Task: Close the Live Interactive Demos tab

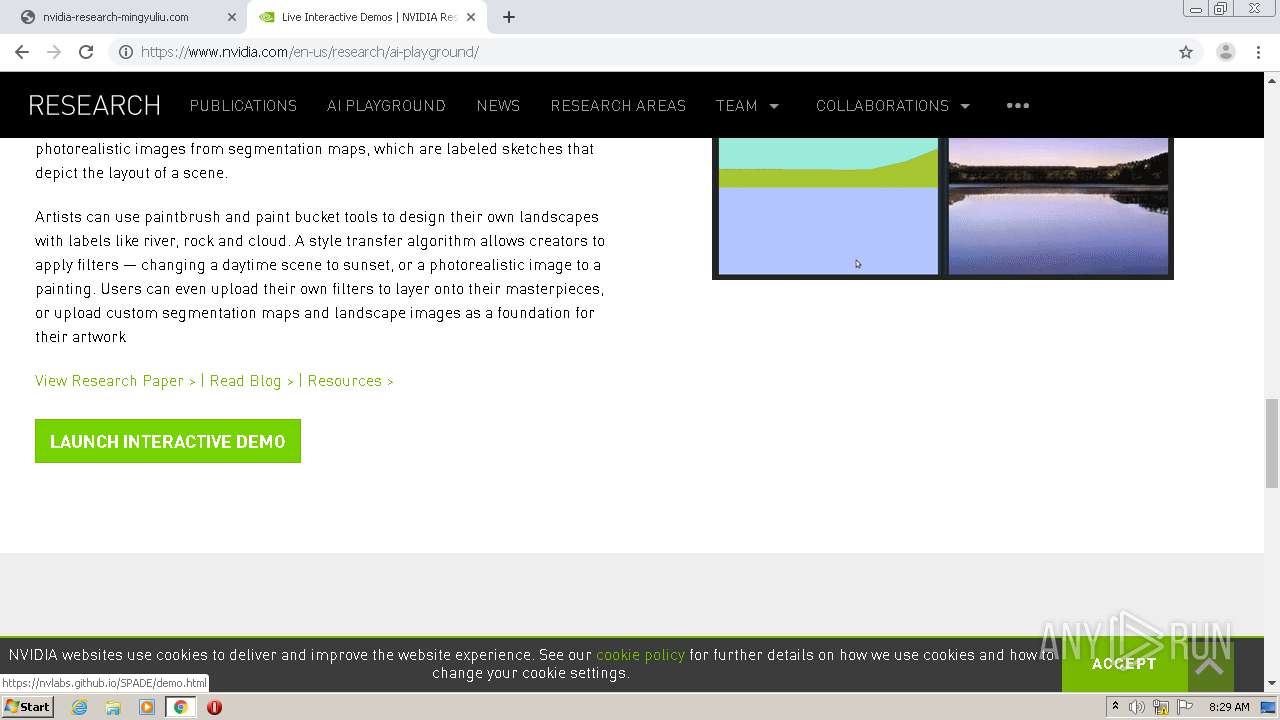Action: (x=471, y=17)
